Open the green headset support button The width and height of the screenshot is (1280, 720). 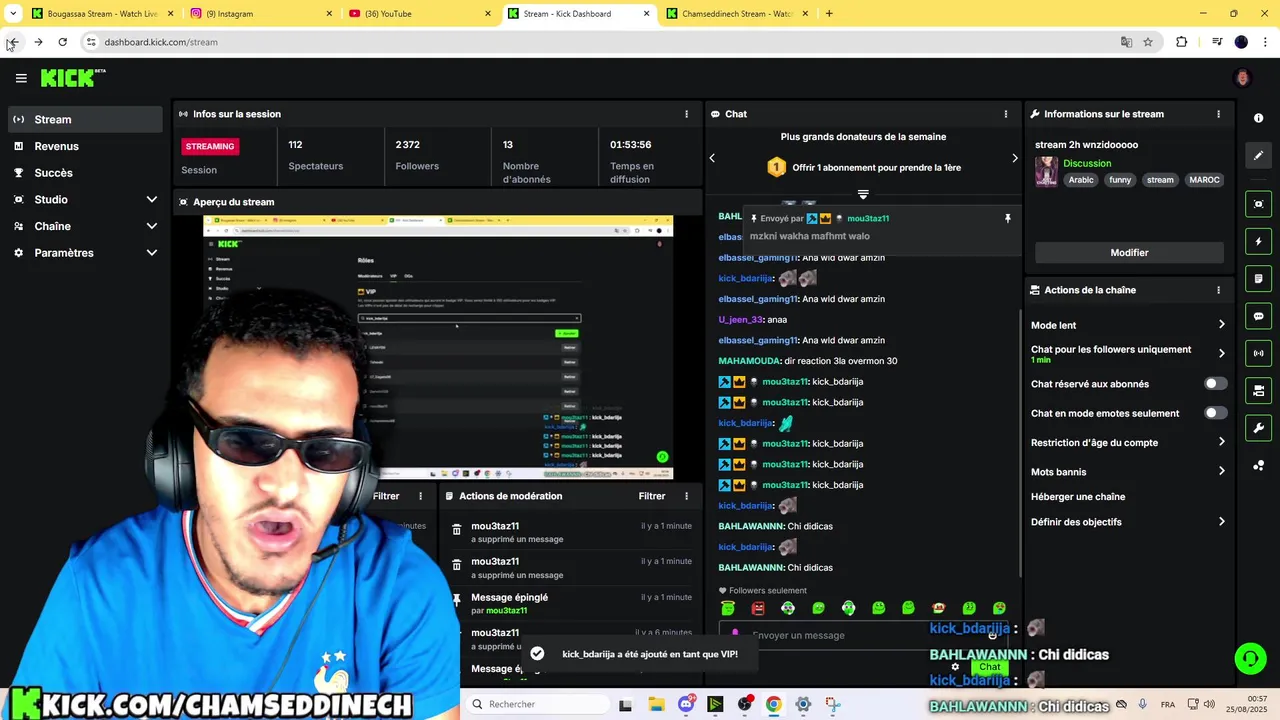coord(1250,658)
